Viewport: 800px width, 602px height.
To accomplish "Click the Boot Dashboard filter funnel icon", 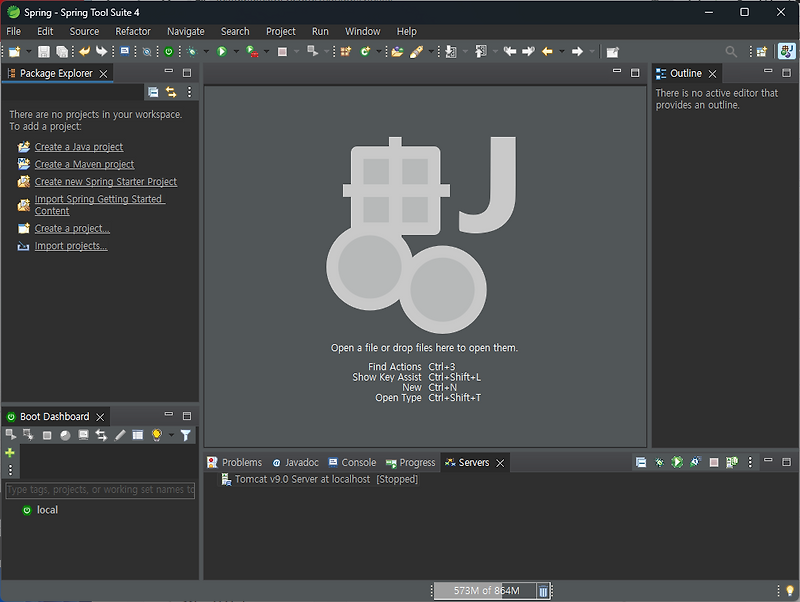I will (185, 435).
